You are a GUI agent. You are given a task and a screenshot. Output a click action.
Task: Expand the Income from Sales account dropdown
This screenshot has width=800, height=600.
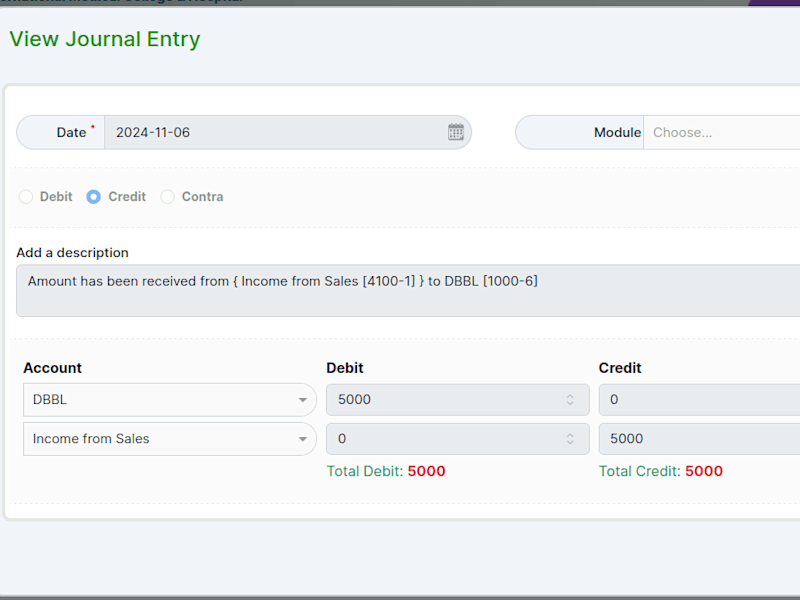(170, 439)
